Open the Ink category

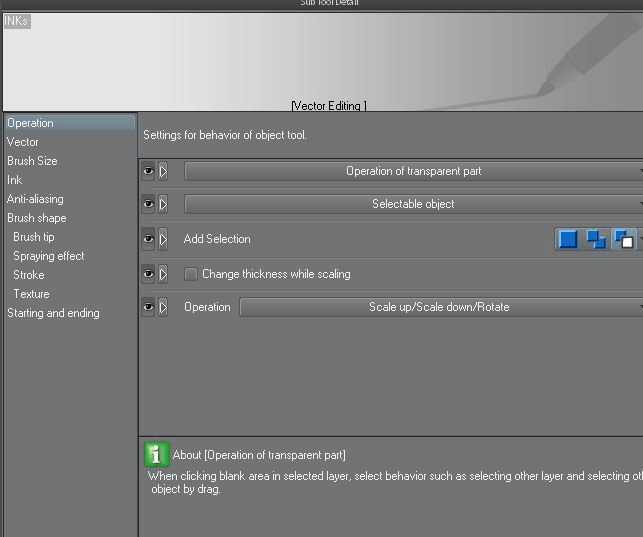tap(14, 180)
